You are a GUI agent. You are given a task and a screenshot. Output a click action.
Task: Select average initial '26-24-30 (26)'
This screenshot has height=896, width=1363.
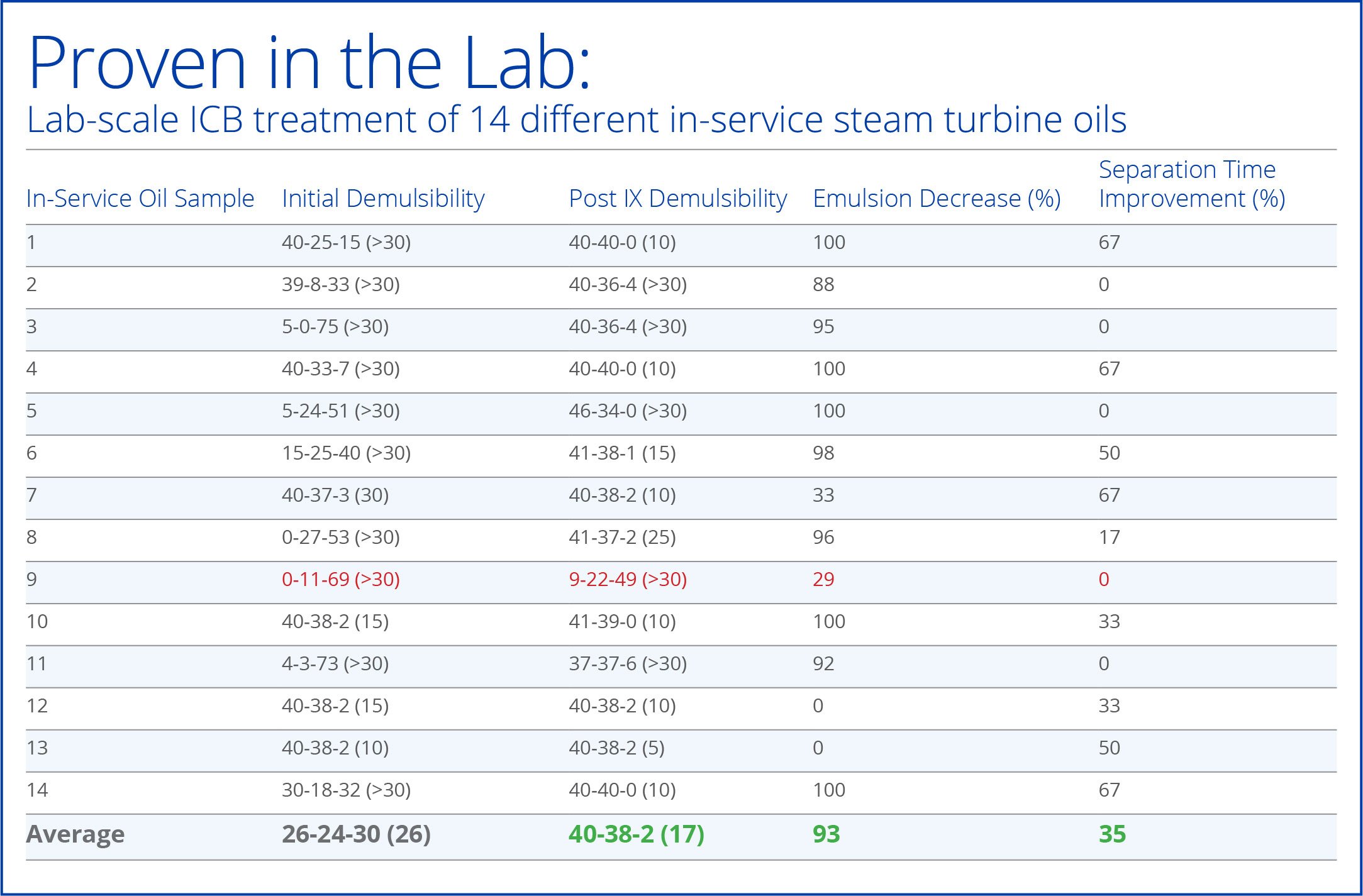[x=356, y=834]
